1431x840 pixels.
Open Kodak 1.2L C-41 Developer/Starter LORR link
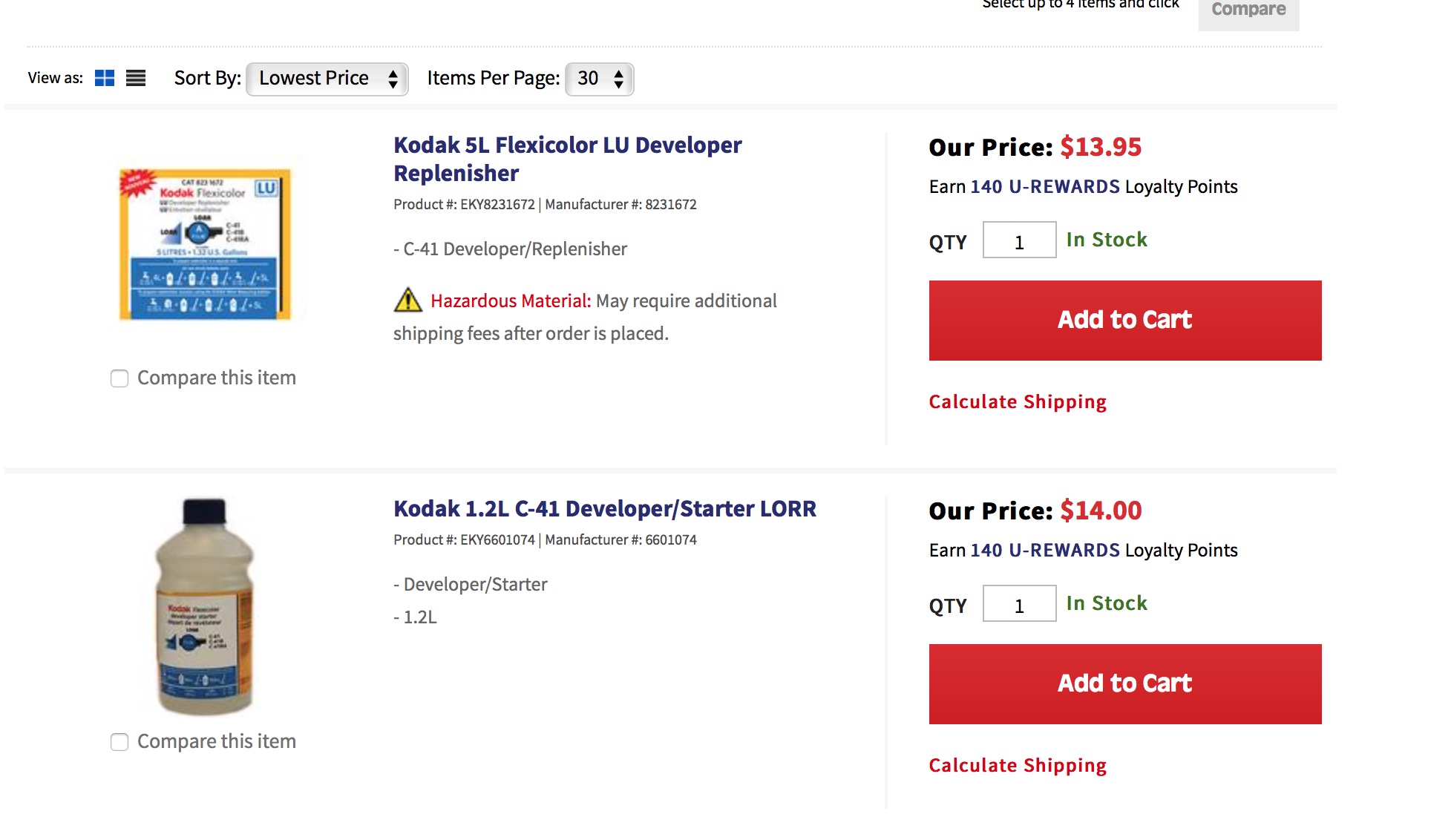pyautogui.click(x=605, y=509)
